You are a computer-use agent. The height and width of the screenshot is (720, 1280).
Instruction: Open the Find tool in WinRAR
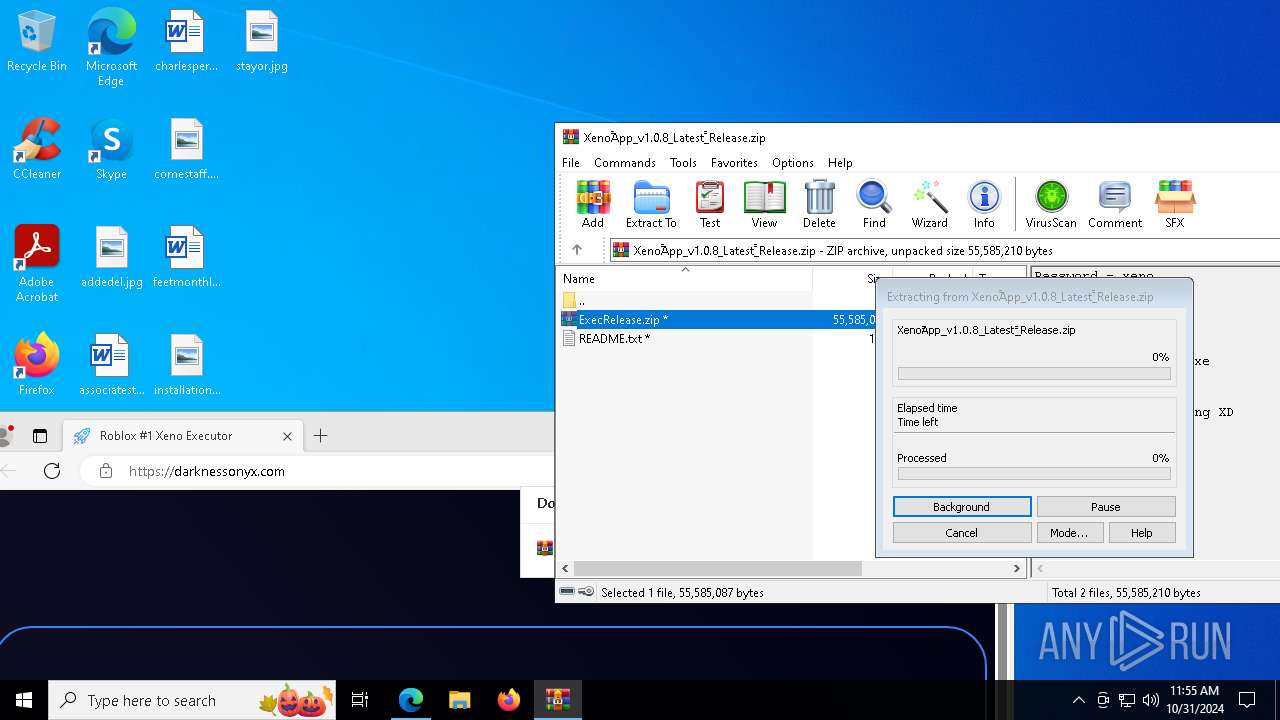pos(874,204)
